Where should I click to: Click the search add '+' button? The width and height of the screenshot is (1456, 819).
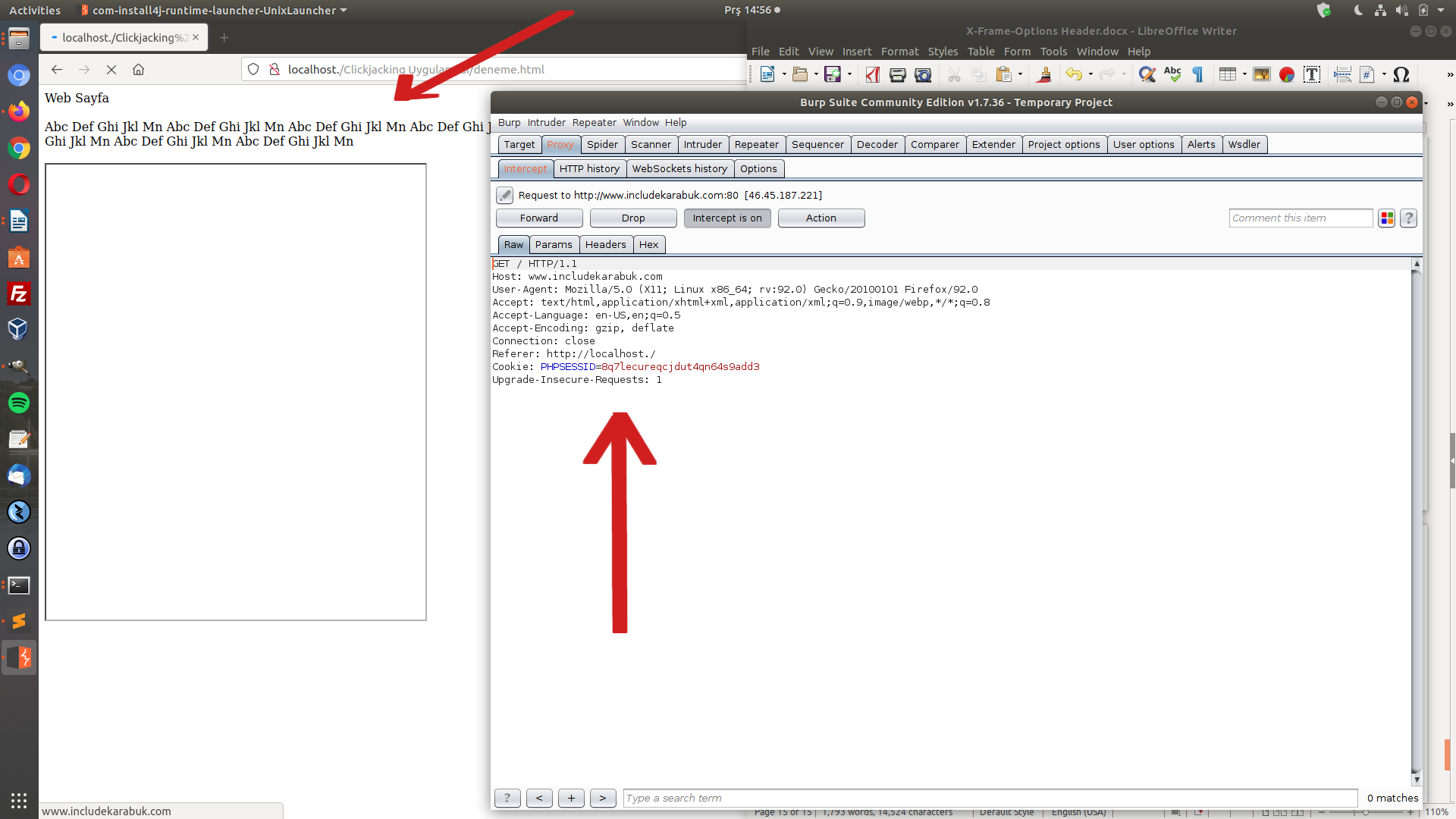[571, 799]
